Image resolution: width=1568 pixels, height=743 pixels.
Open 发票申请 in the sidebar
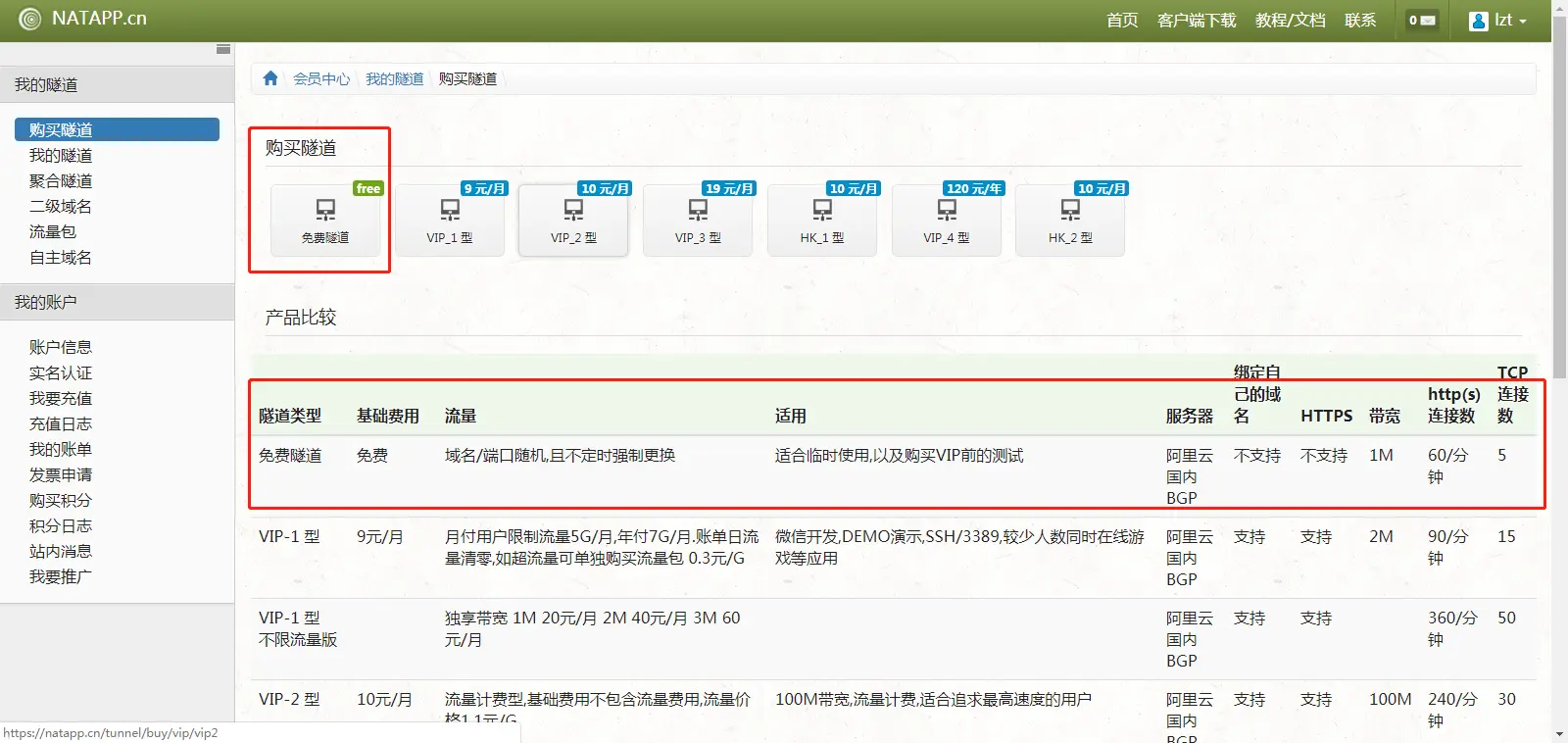coord(61,474)
